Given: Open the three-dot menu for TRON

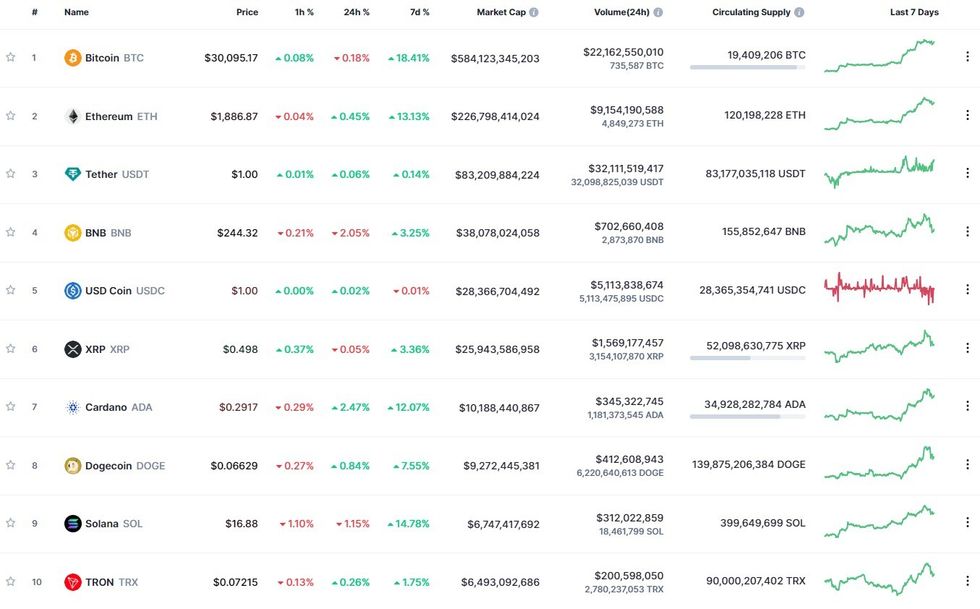Looking at the screenshot, I should tap(967, 581).
